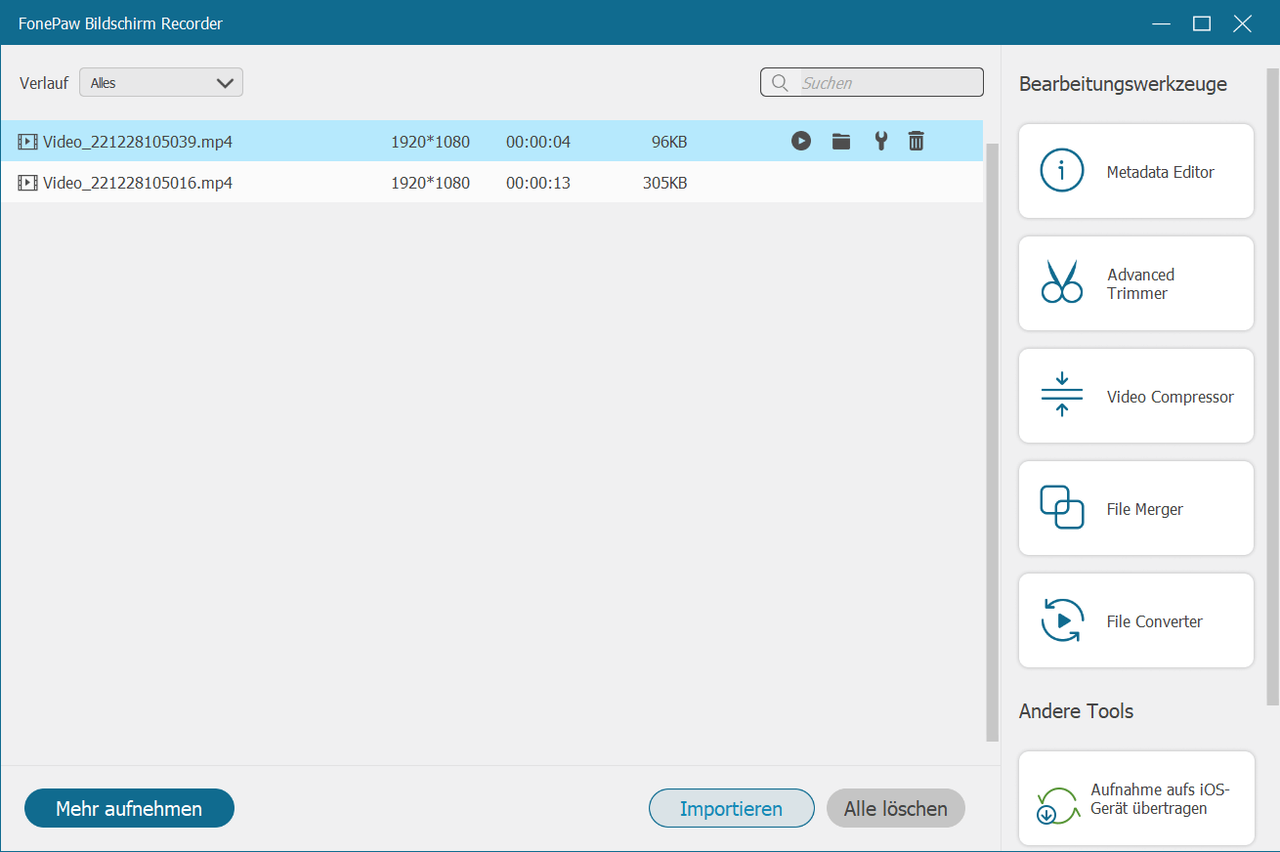The height and width of the screenshot is (852, 1280).
Task: Minimize the FonePaw Bildschirm Recorder window
Action: coord(1161,23)
